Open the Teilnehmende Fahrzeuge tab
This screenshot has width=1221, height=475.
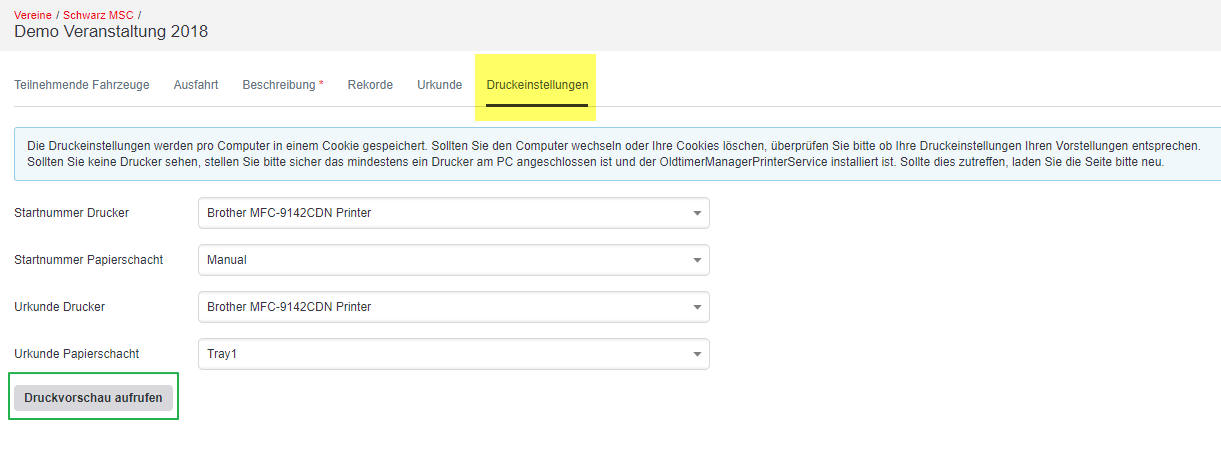(x=82, y=85)
